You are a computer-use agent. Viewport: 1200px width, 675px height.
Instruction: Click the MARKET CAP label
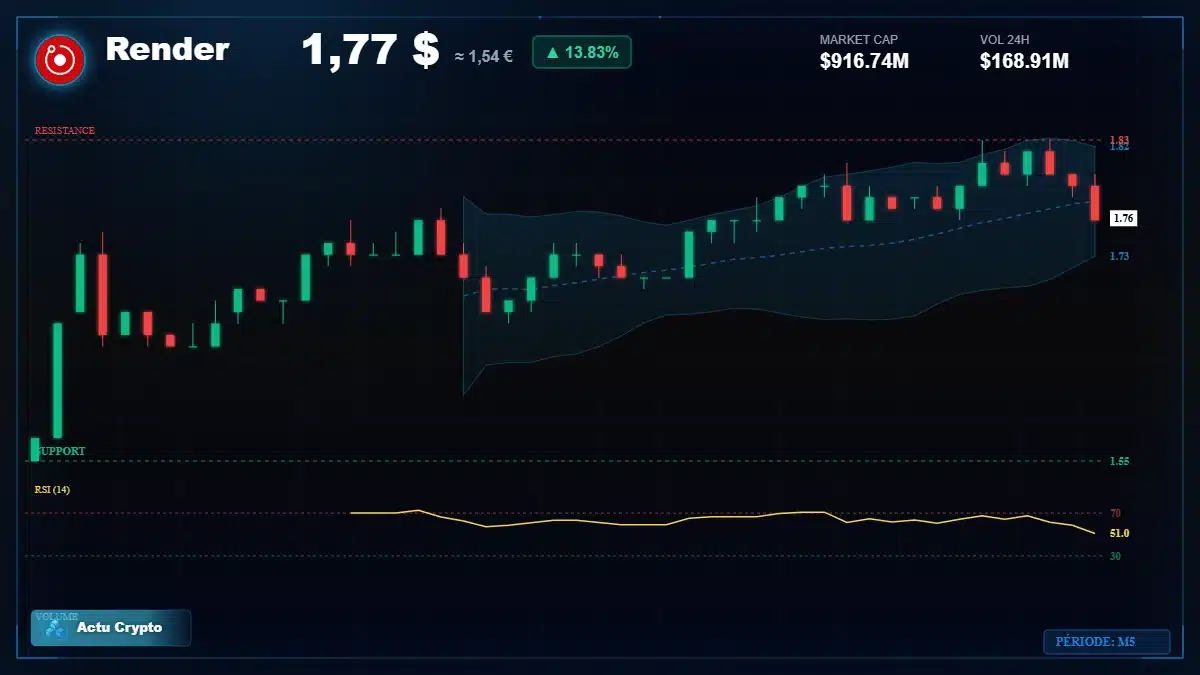point(859,40)
